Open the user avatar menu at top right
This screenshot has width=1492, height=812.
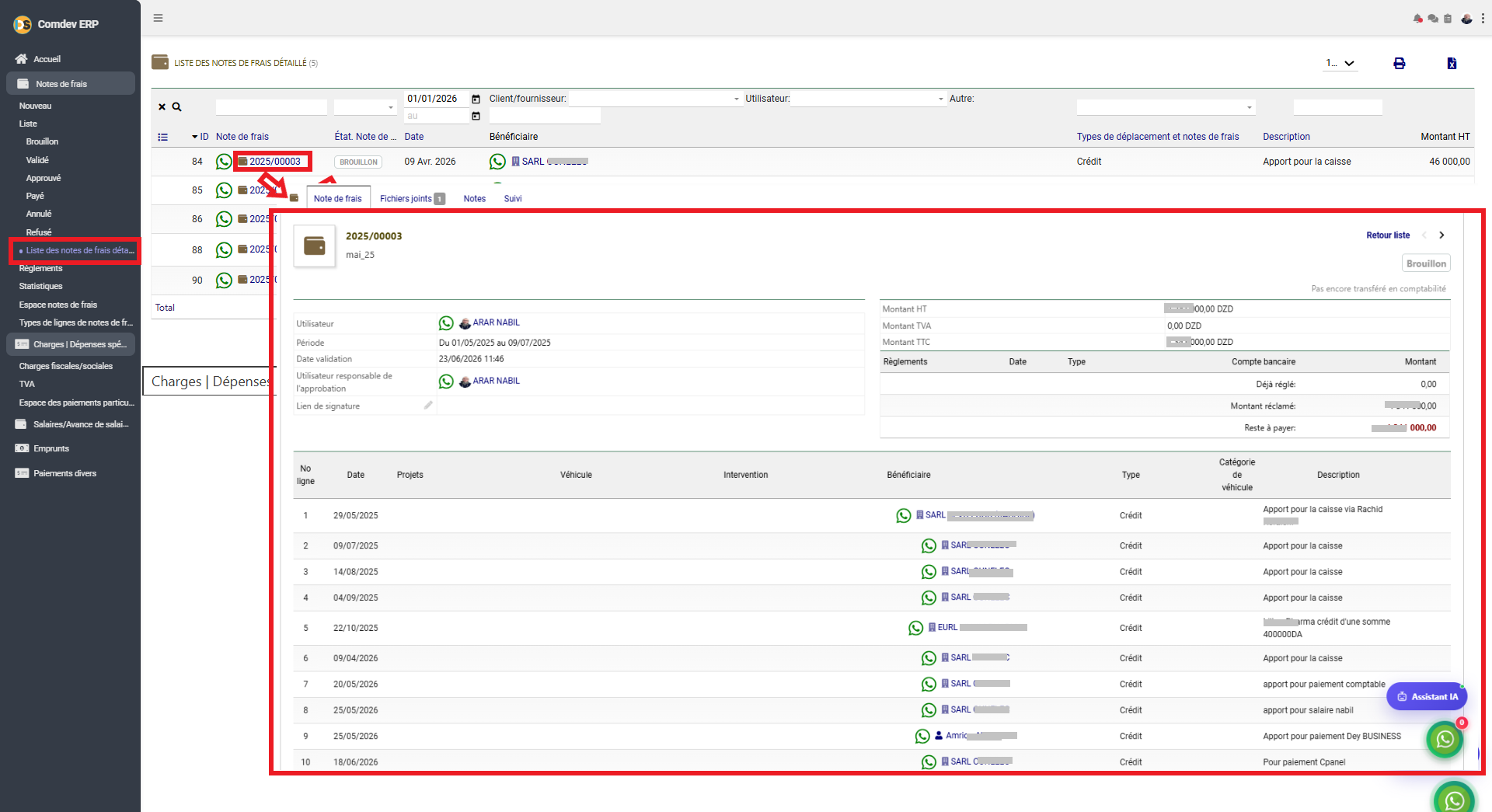click(1466, 19)
